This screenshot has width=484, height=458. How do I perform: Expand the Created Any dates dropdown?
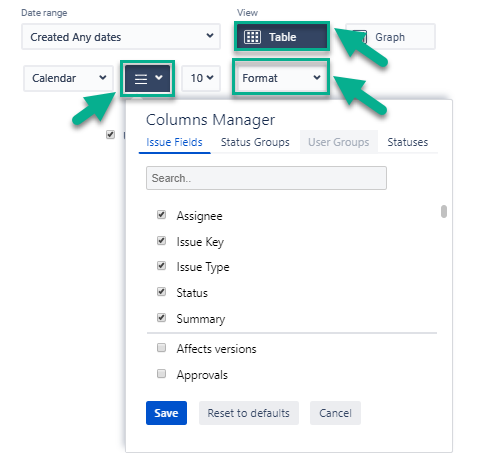click(x=121, y=37)
